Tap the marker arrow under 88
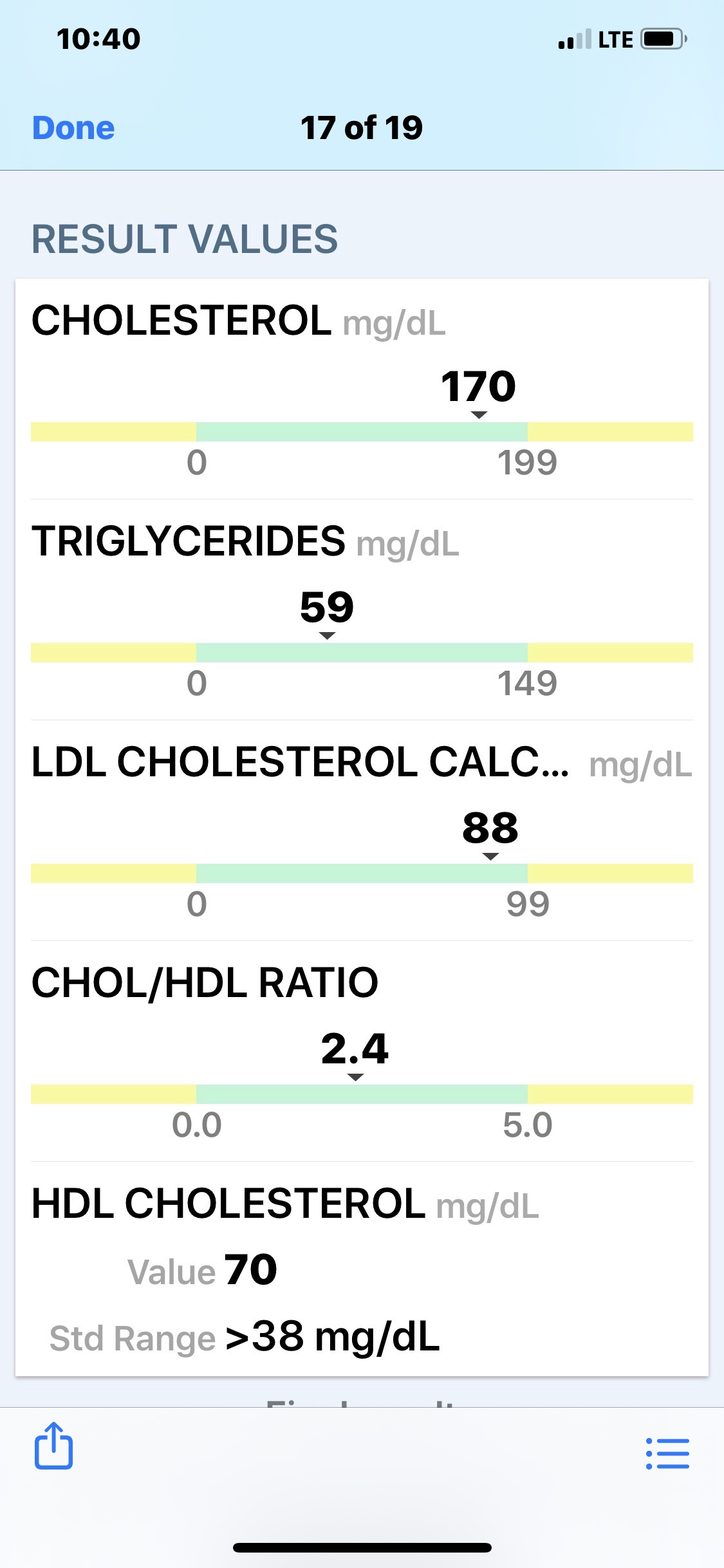724x1568 pixels. coord(490,857)
